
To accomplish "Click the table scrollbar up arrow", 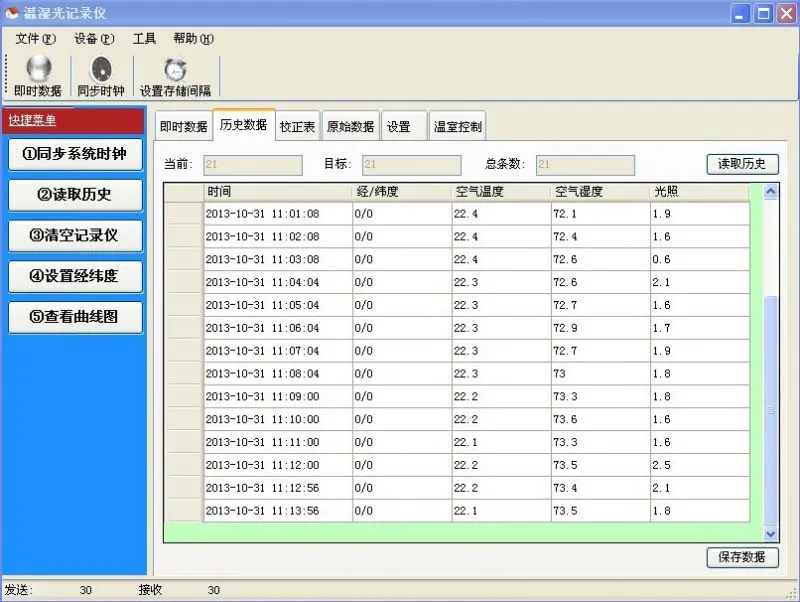I will [770, 191].
